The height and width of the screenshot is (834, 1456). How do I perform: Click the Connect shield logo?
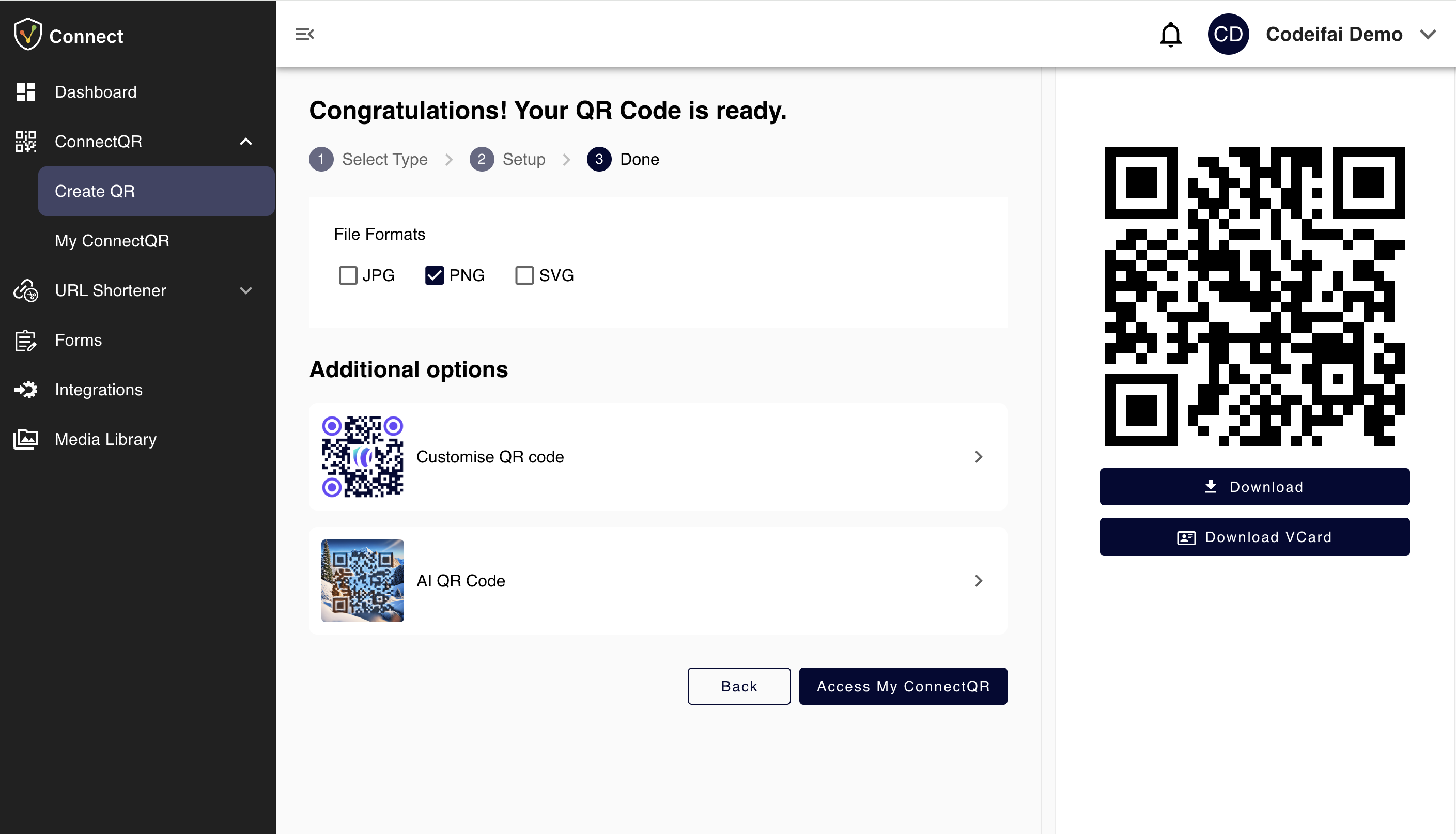pyautogui.click(x=27, y=35)
